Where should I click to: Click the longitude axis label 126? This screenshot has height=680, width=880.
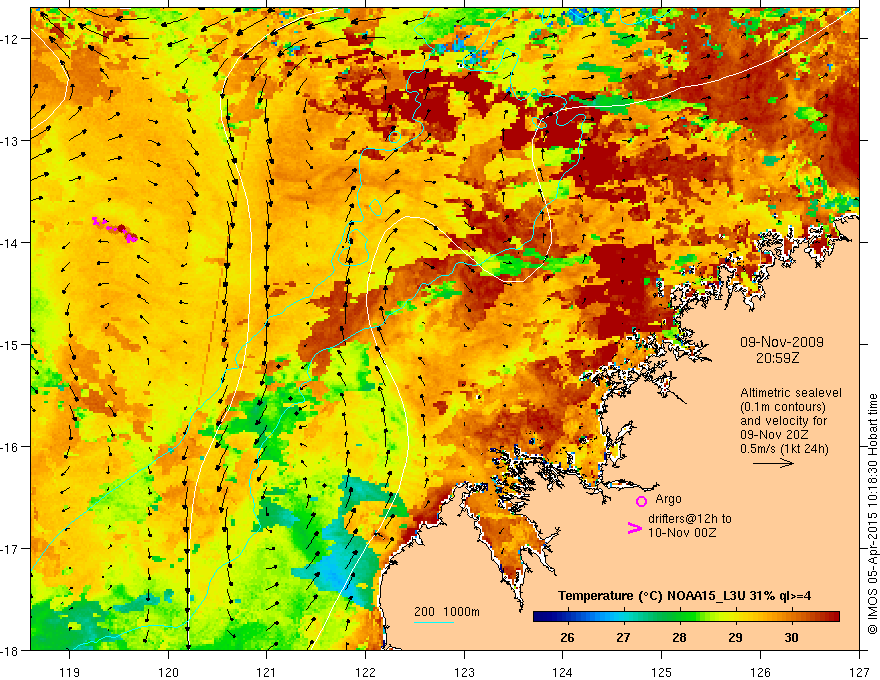[760, 672]
